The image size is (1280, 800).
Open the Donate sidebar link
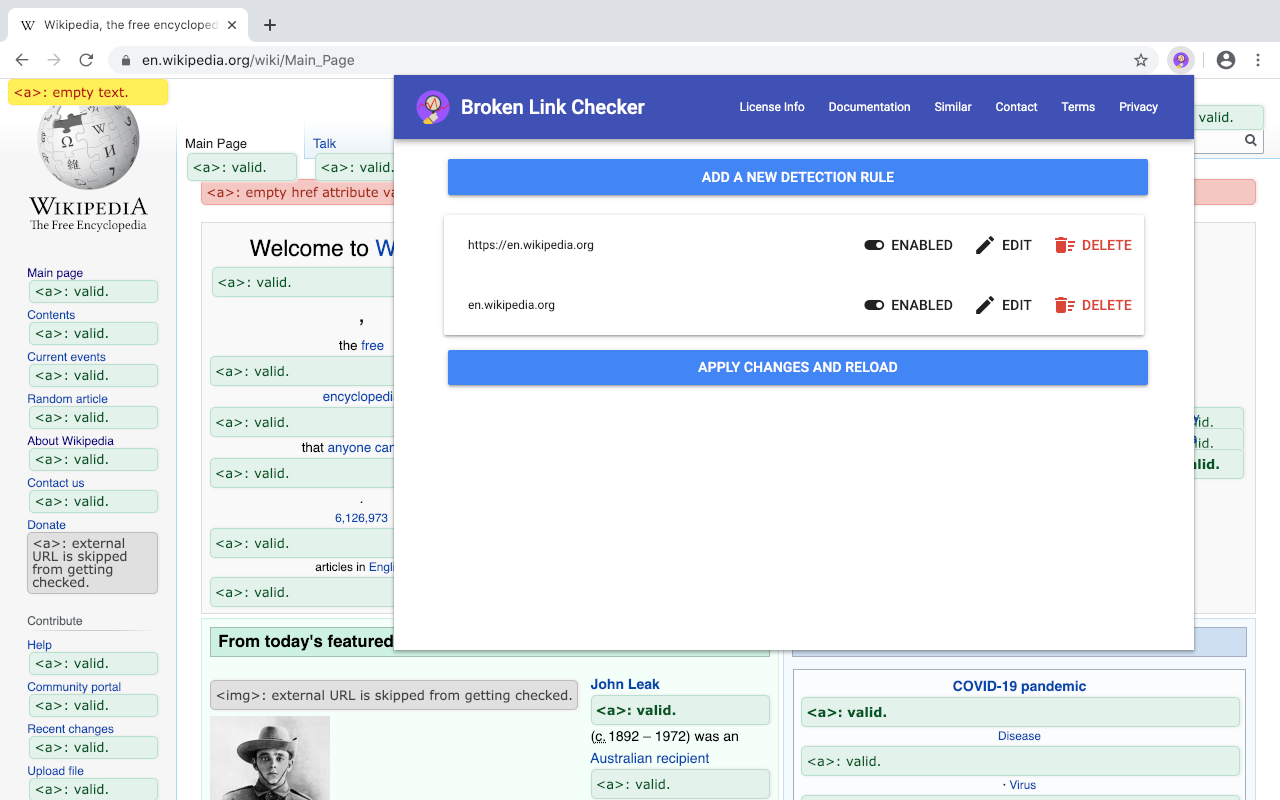click(46, 525)
